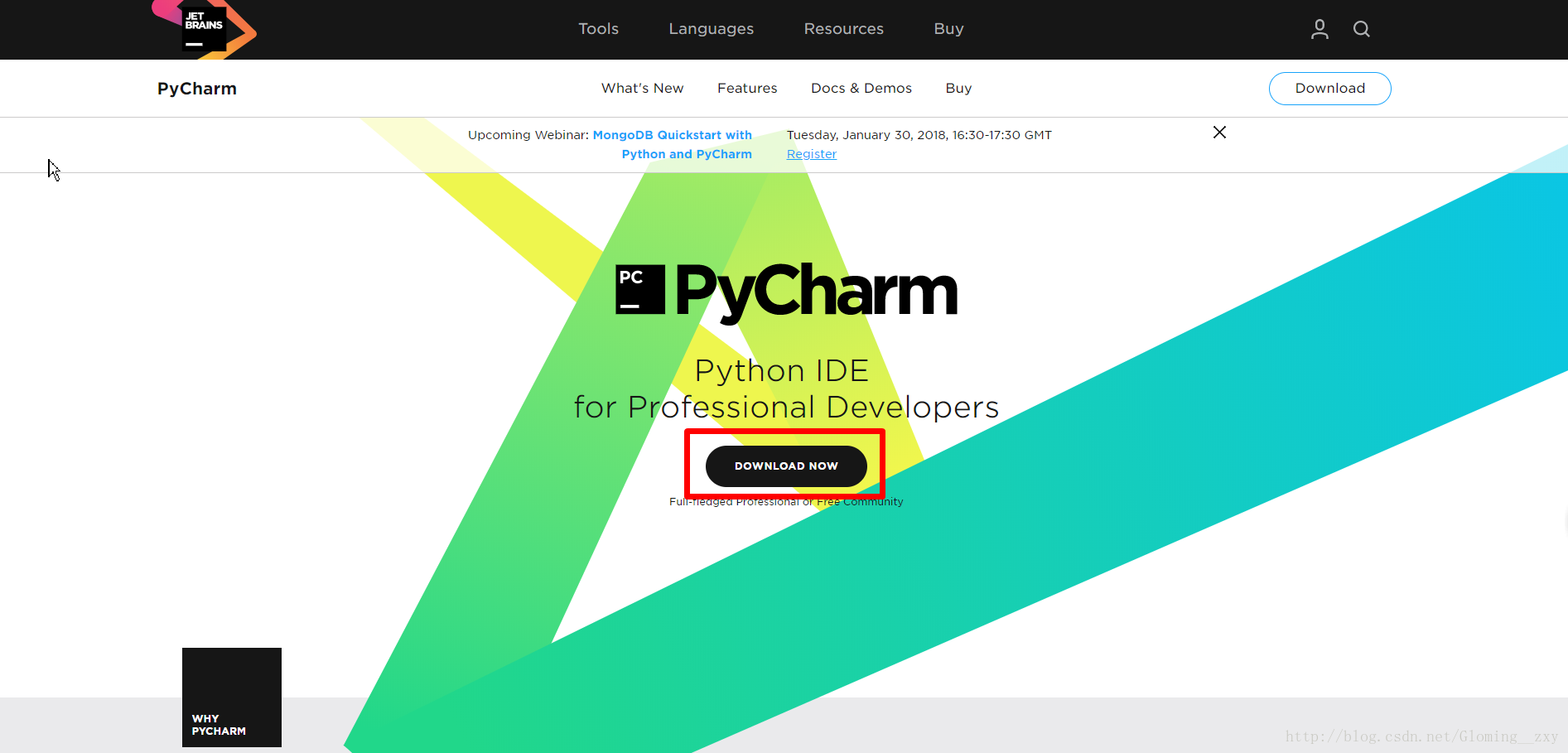Open the Languages menu
Image resolution: width=1568 pixels, height=753 pixels.
(711, 29)
